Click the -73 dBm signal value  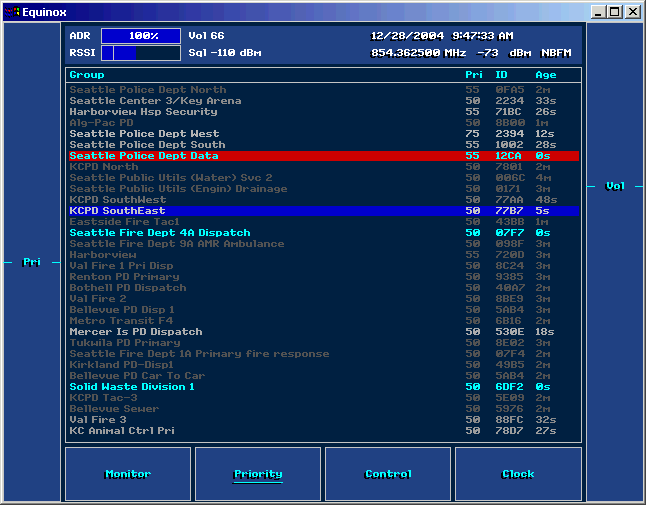click(503, 53)
